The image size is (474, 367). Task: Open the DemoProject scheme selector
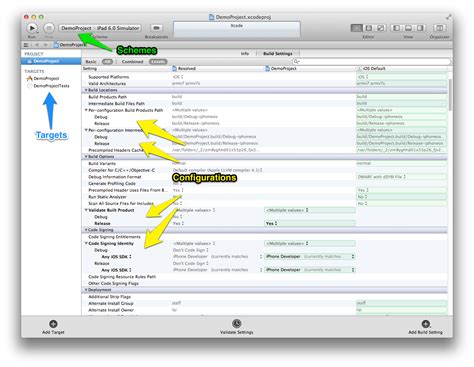click(x=76, y=28)
